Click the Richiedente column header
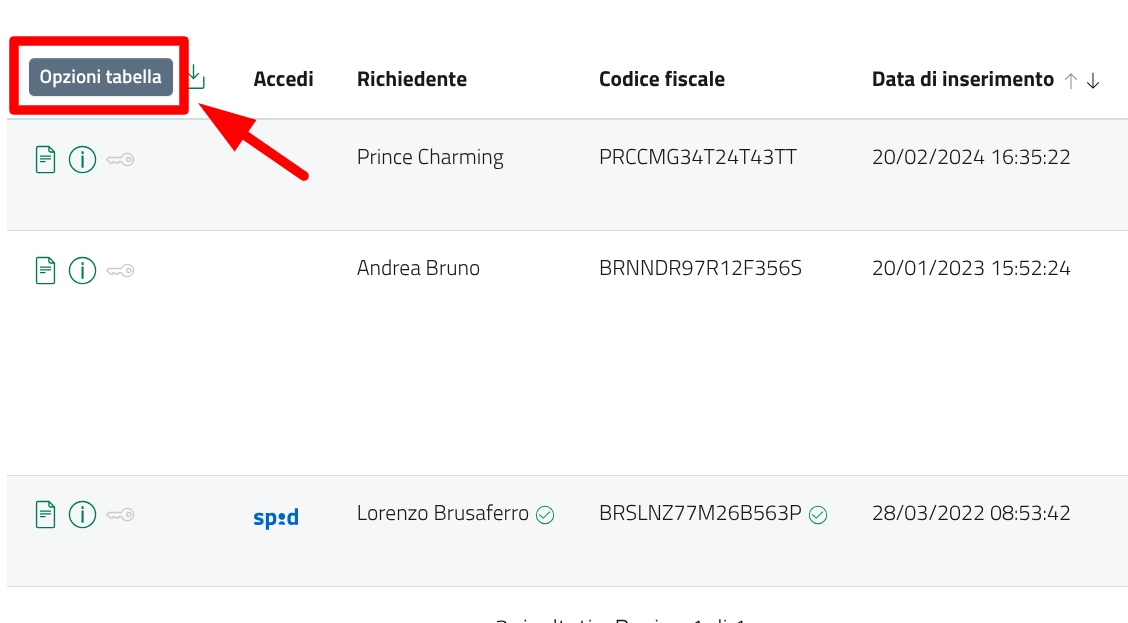 pyautogui.click(x=411, y=79)
